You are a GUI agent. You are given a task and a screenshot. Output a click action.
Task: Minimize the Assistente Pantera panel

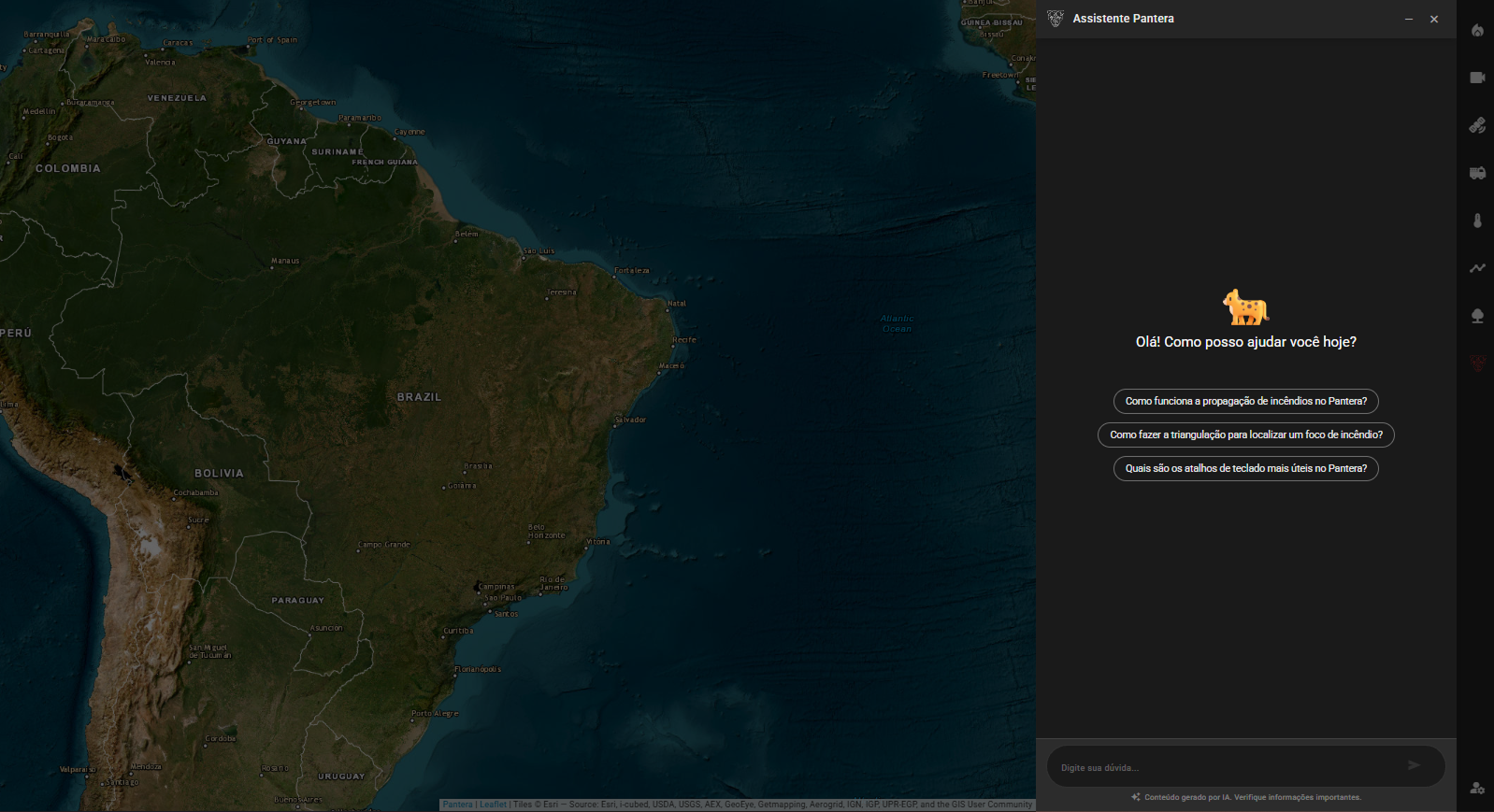(x=1408, y=19)
